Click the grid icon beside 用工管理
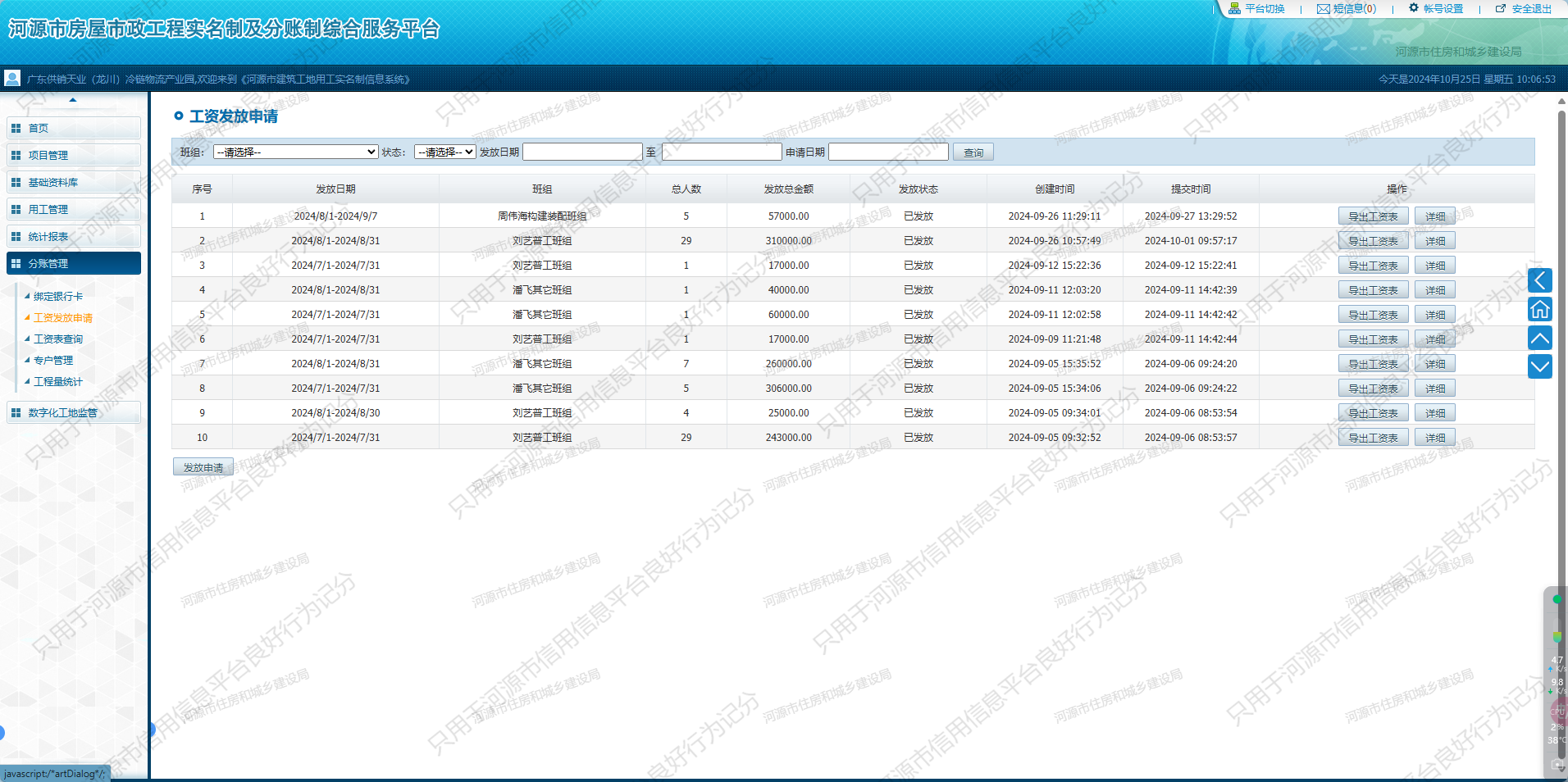This screenshot has width=1568, height=782. click(16, 209)
